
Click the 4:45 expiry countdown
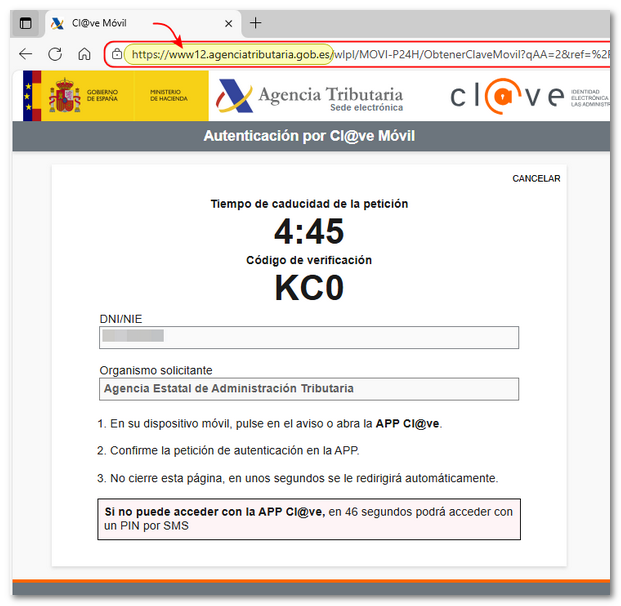(309, 231)
